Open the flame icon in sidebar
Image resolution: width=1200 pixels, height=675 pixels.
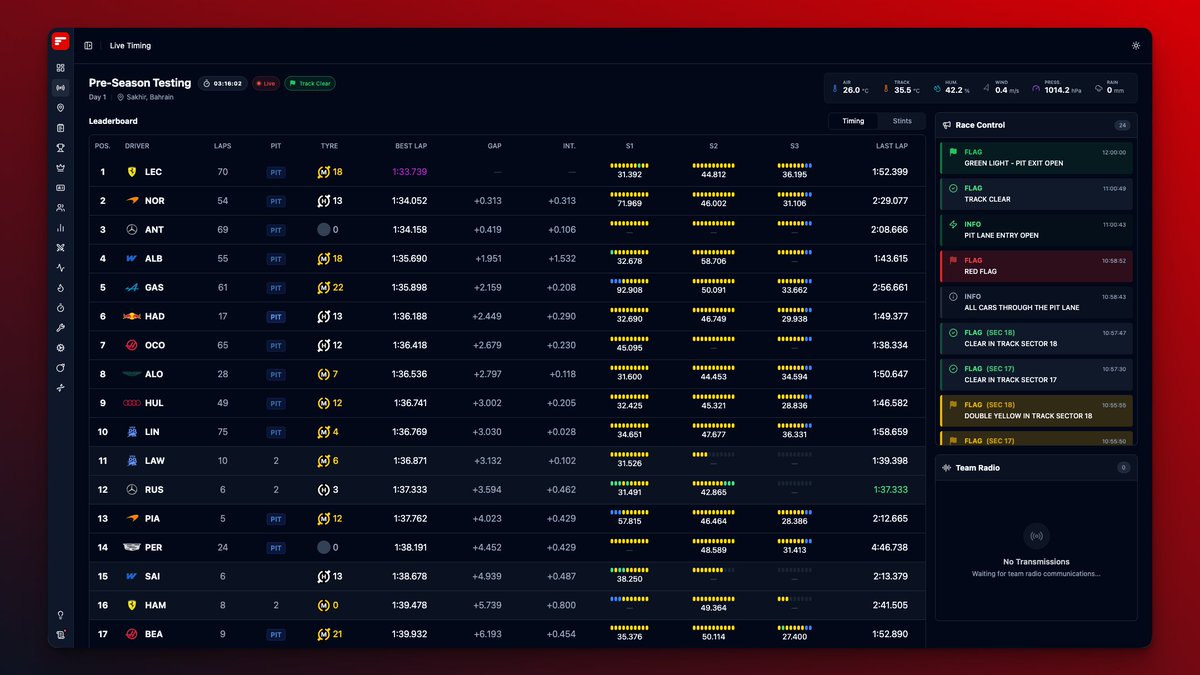point(61,288)
